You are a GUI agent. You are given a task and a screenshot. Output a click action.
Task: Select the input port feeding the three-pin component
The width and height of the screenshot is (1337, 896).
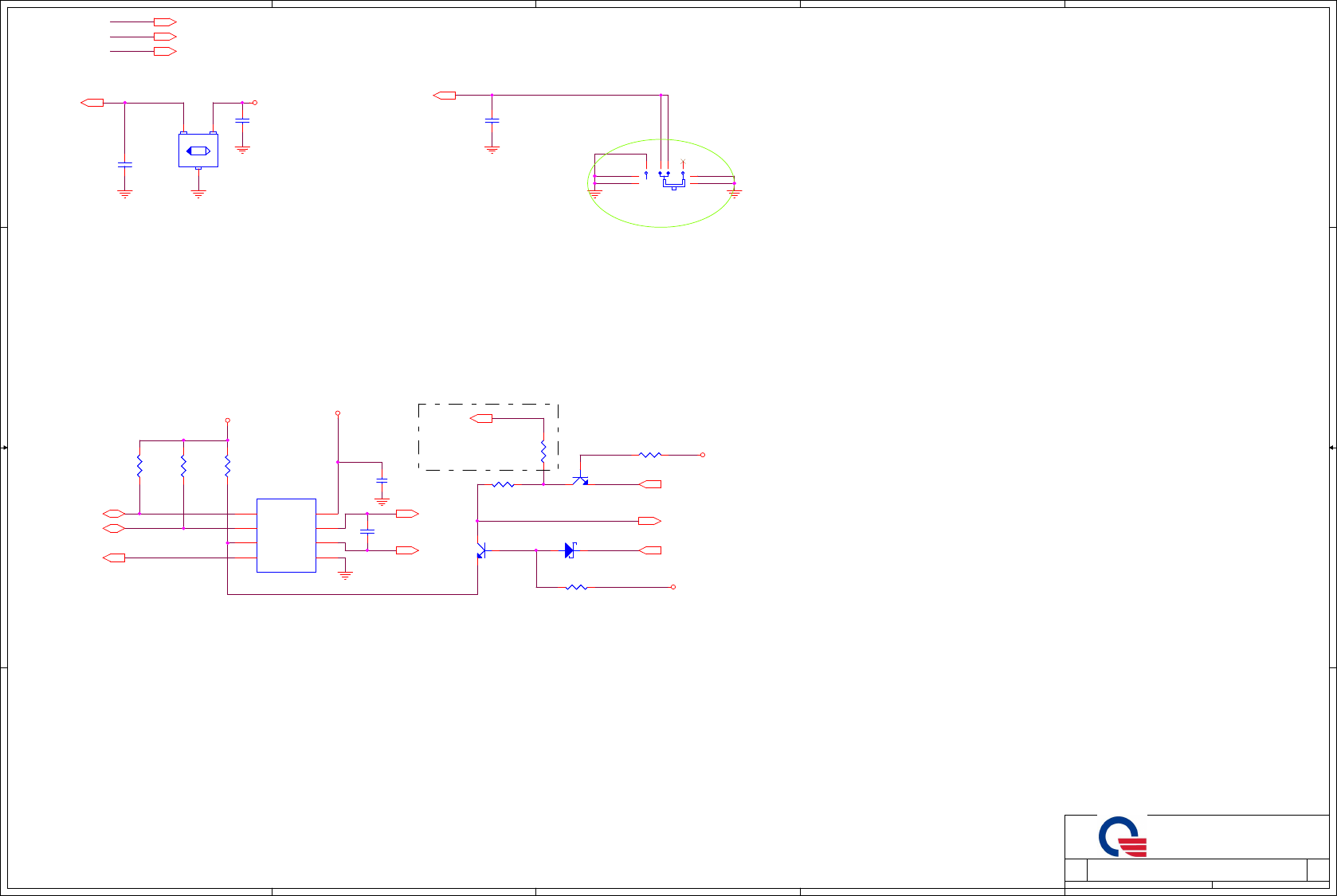pos(92,103)
